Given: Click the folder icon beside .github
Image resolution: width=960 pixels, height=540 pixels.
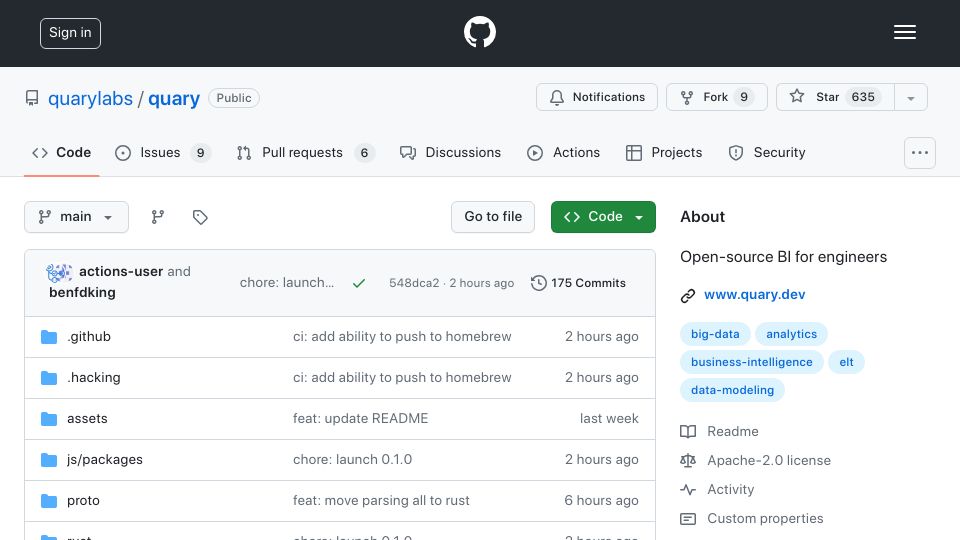Looking at the screenshot, I should [49, 337].
